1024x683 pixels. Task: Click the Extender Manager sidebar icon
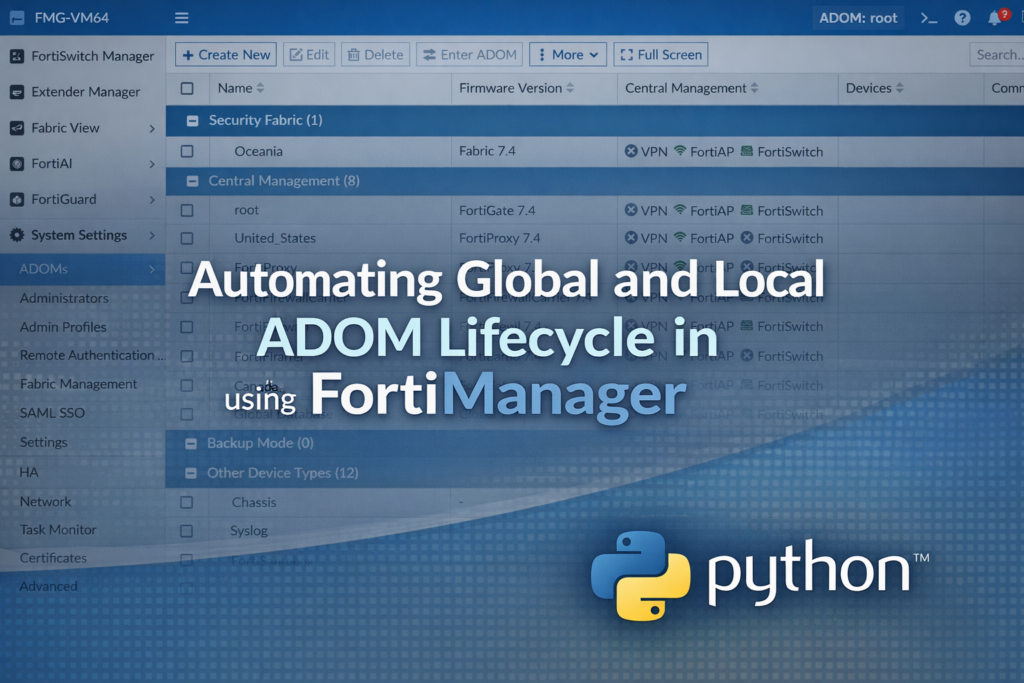[x=17, y=92]
